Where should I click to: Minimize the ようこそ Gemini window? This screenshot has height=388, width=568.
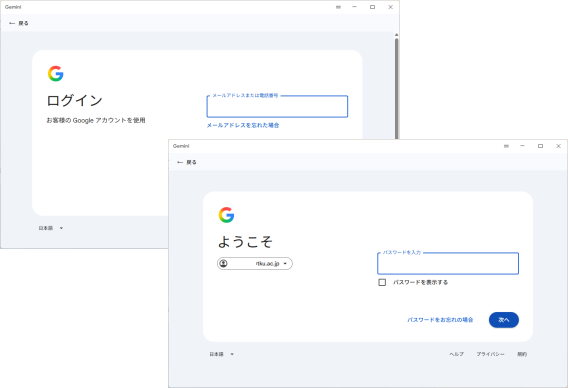(x=522, y=146)
